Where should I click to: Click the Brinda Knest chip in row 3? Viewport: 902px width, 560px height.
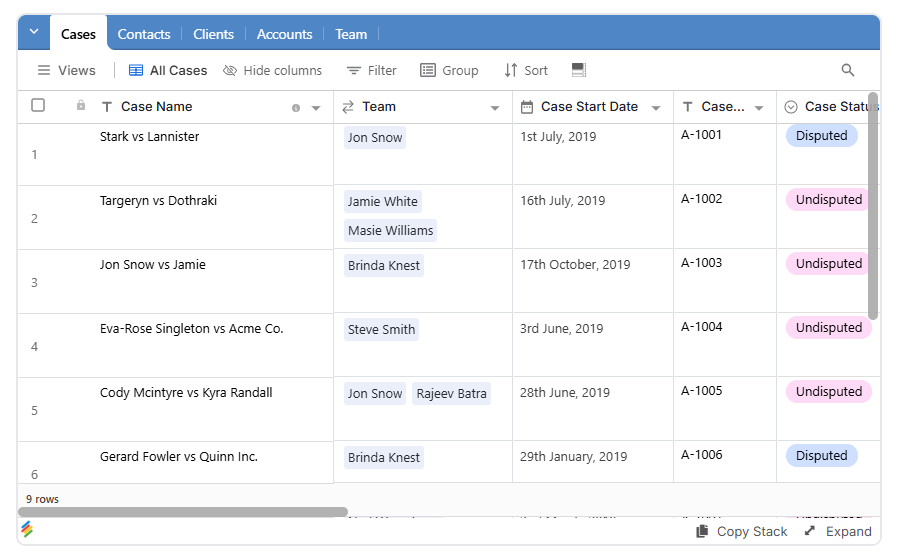pos(384,265)
